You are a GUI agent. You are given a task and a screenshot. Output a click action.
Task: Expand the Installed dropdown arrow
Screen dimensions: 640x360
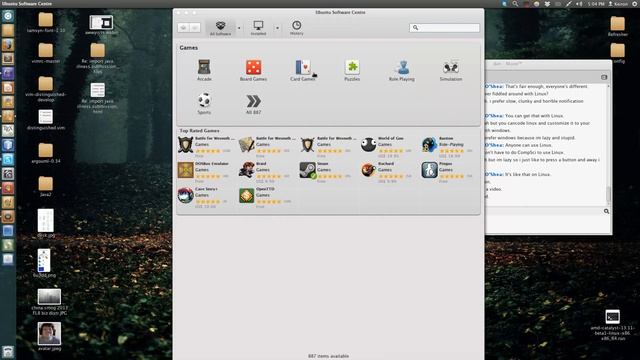point(278,28)
